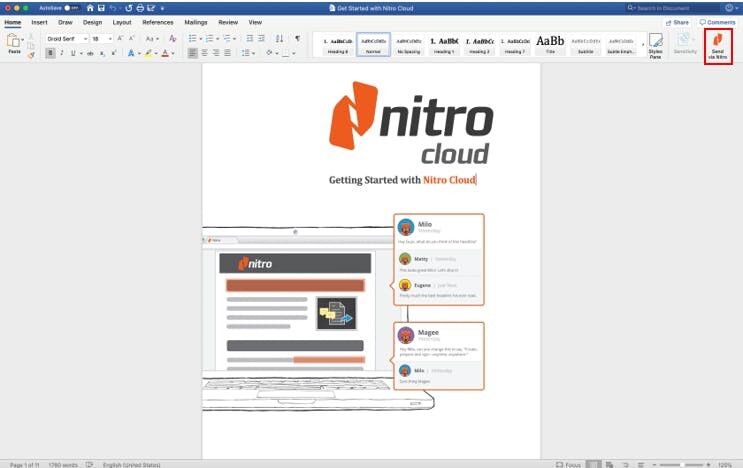The height and width of the screenshot is (468, 743).
Task: Open the Insert tab
Action: (x=39, y=22)
